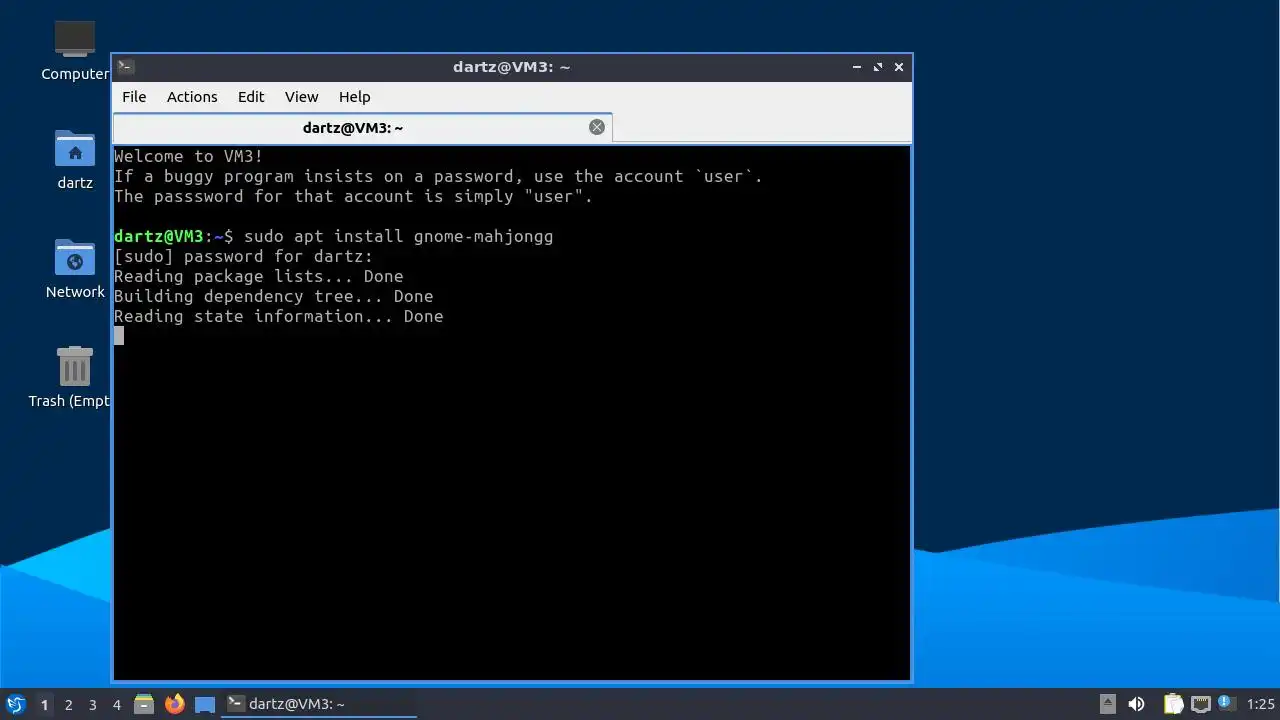Minimize the terminal window
Image resolution: width=1280 pixels, height=720 pixels.
coord(857,67)
